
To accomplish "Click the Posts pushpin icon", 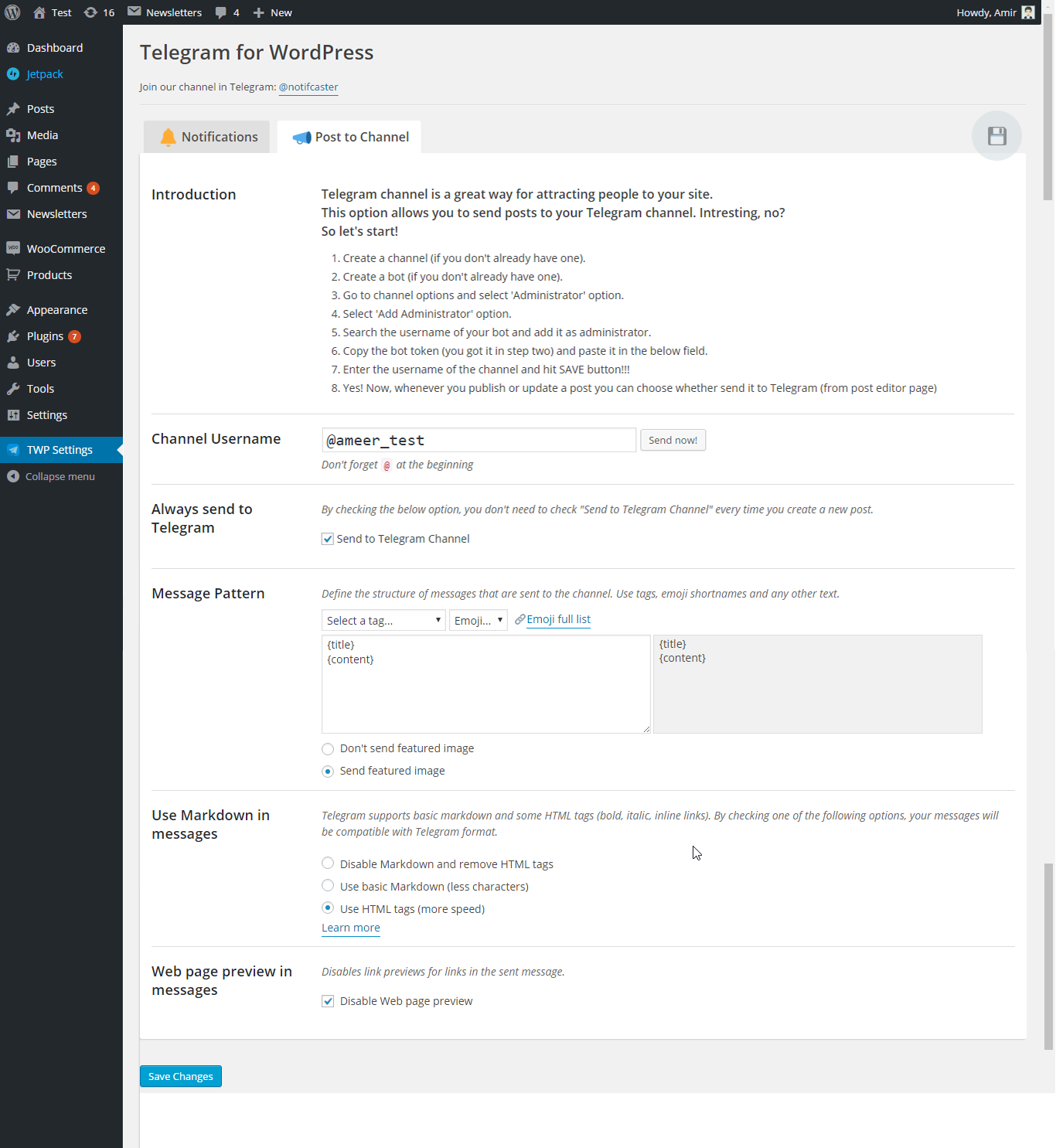I will pos(13,109).
